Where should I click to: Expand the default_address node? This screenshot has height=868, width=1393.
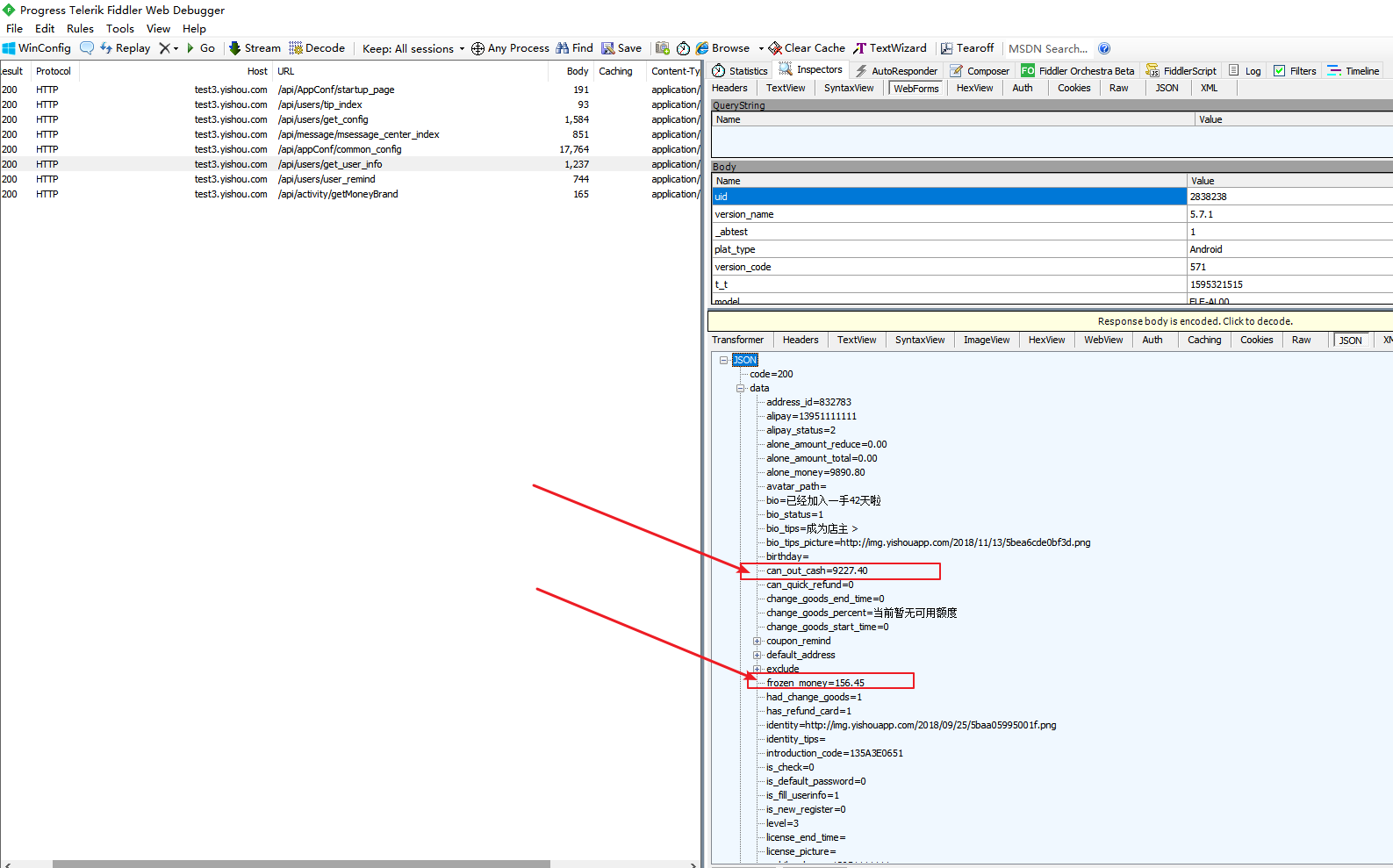pos(757,655)
